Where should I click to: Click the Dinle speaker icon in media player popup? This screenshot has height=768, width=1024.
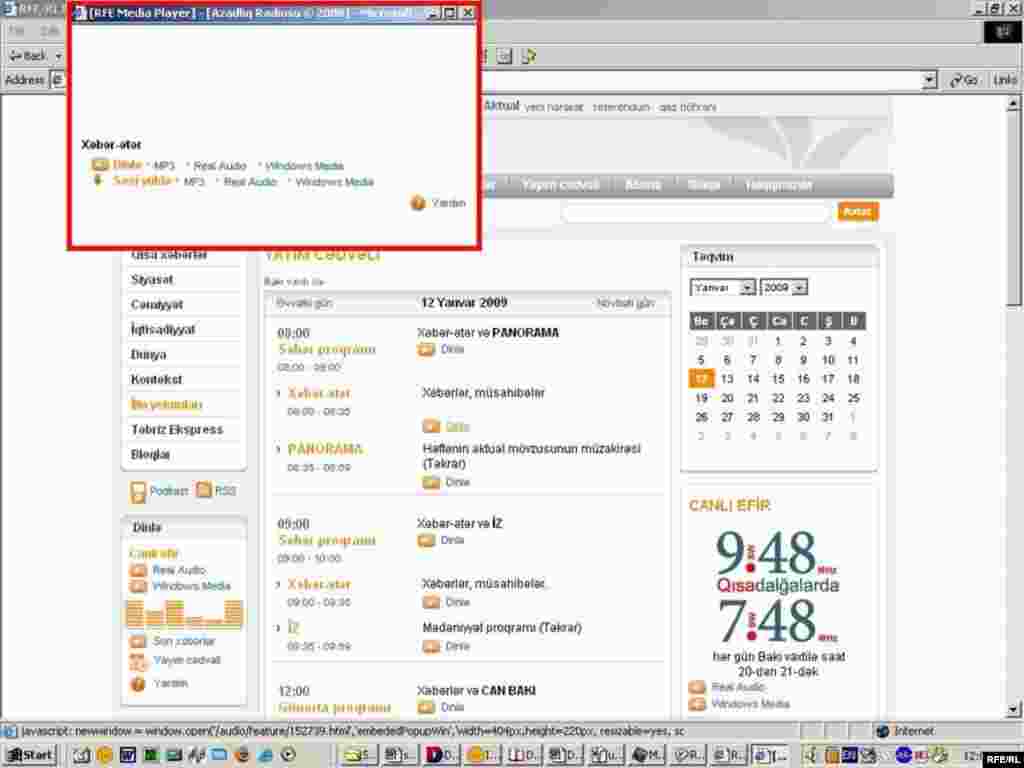(100, 165)
